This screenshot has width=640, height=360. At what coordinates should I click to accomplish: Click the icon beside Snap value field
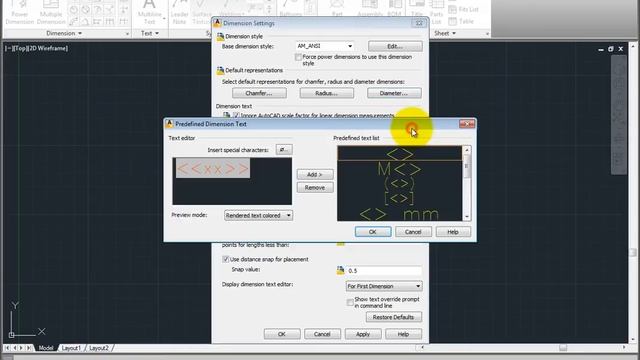(340, 270)
